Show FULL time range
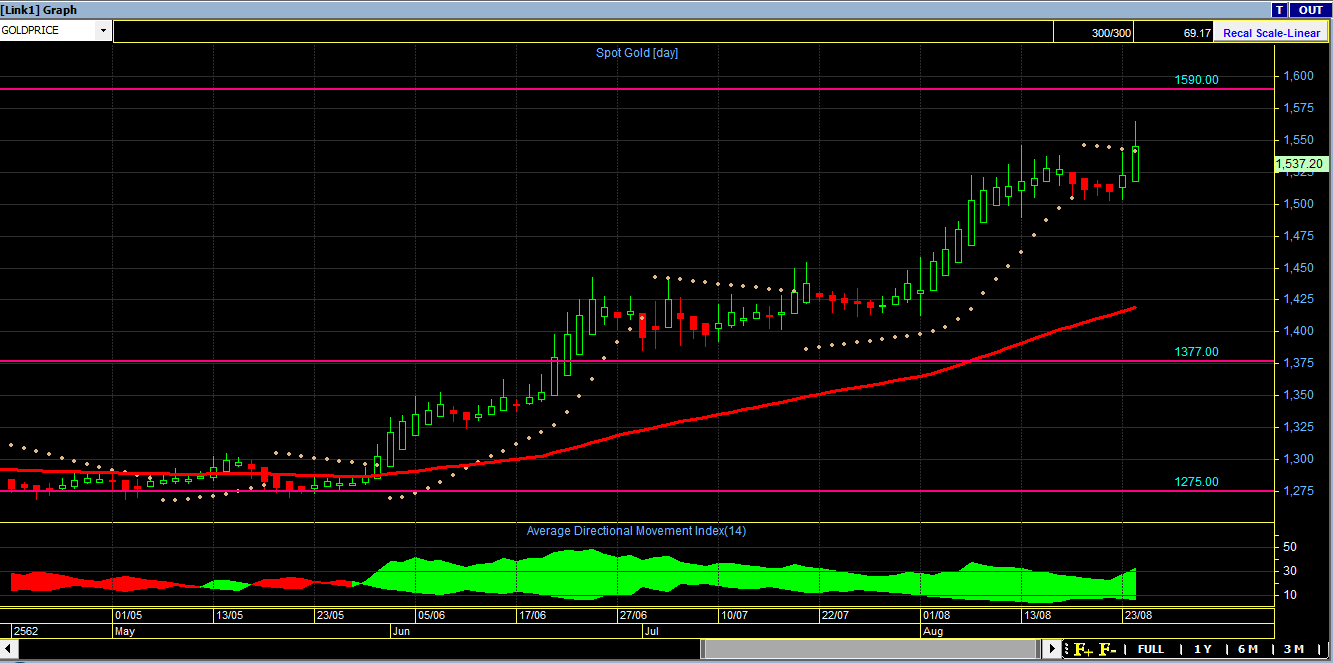The height and width of the screenshot is (663, 1333). pos(1150,649)
